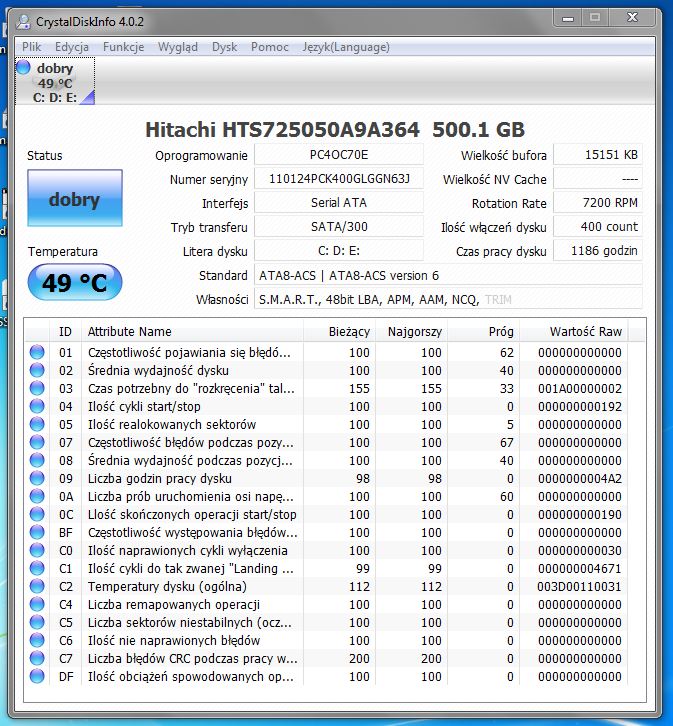The width and height of the screenshot is (673, 726).
Task: Select the row Ilość cykli start/stop
Action: pyautogui.click(x=326, y=406)
